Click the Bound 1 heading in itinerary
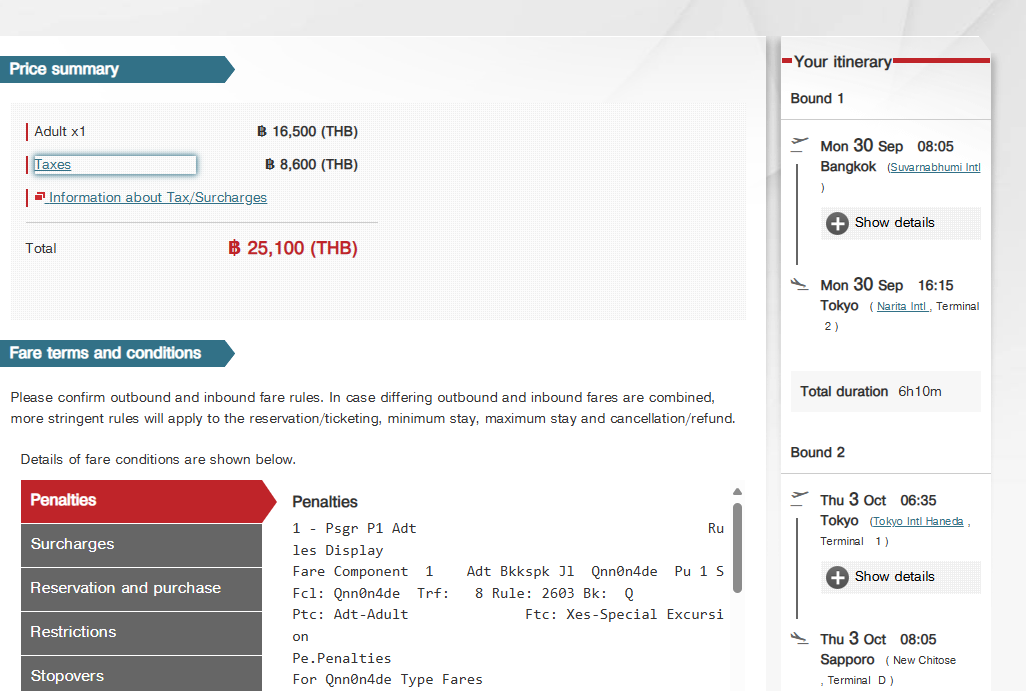Screen dimensions: 1026x691 (x=817, y=99)
